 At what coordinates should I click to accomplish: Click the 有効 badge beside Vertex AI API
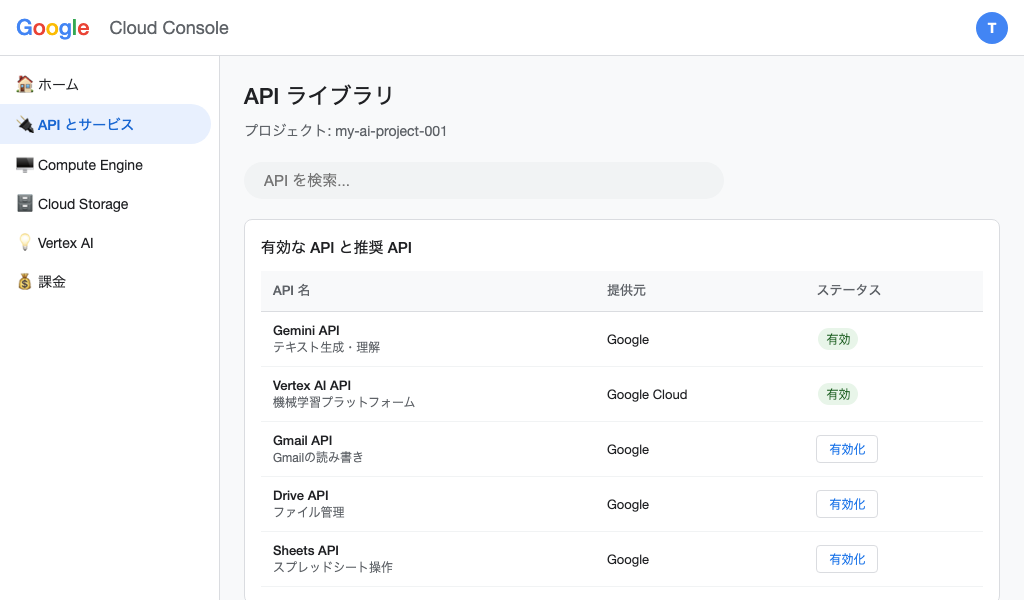click(838, 394)
